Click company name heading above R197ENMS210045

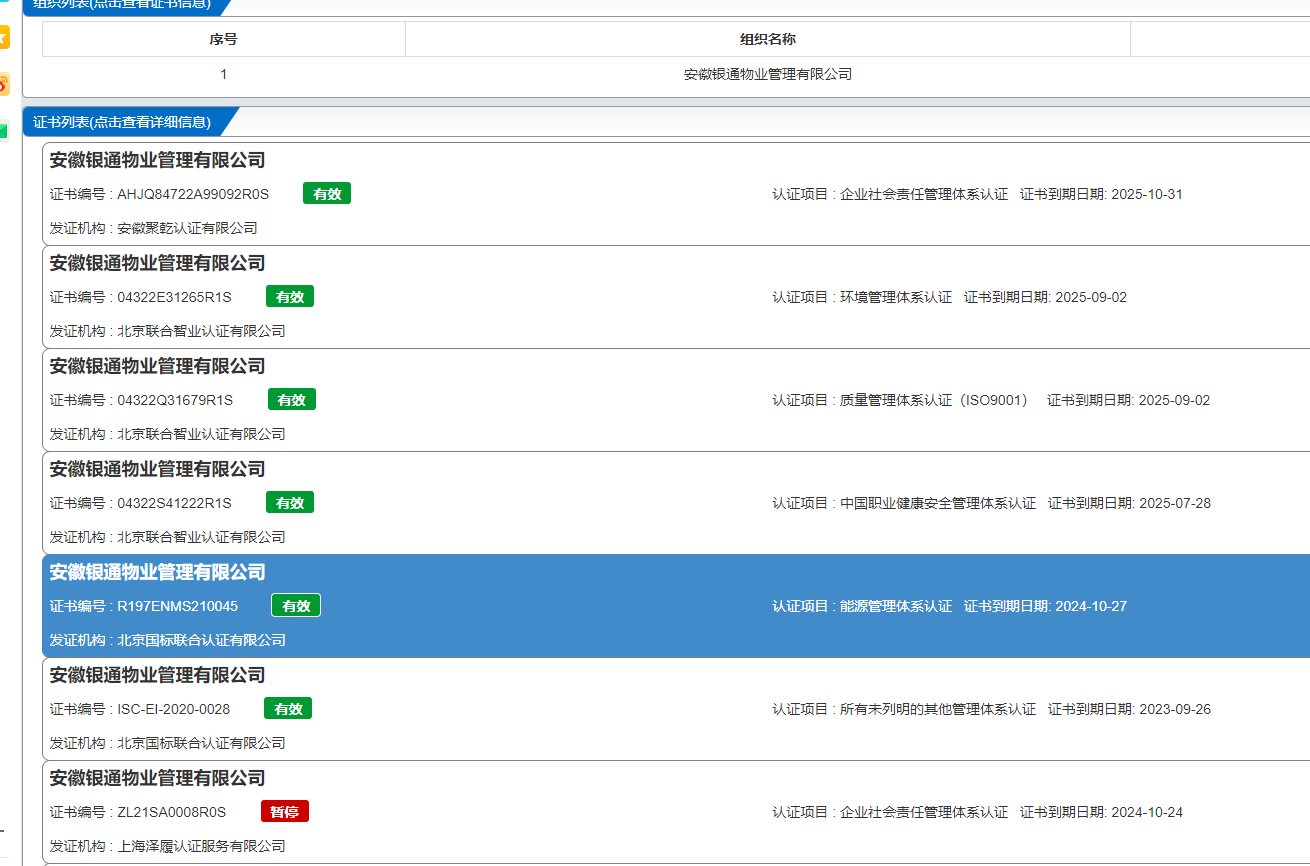[x=158, y=572]
